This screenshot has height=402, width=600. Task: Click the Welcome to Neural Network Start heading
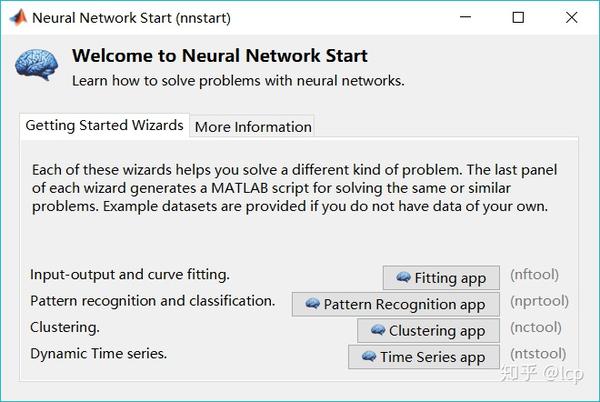(x=220, y=56)
